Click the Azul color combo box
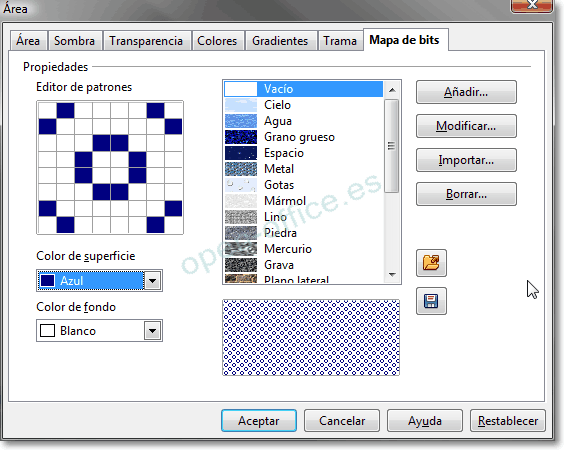This screenshot has height=450, width=564. [99, 281]
